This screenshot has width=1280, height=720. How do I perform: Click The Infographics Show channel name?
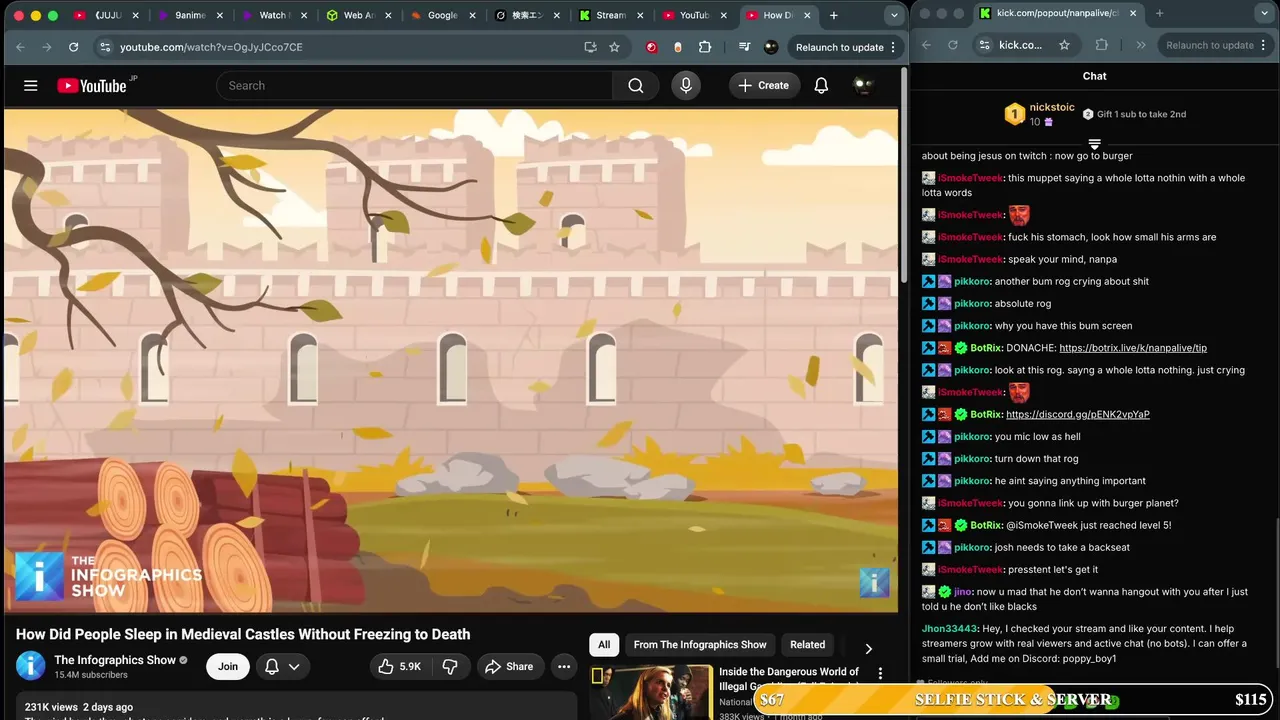(x=115, y=660)
